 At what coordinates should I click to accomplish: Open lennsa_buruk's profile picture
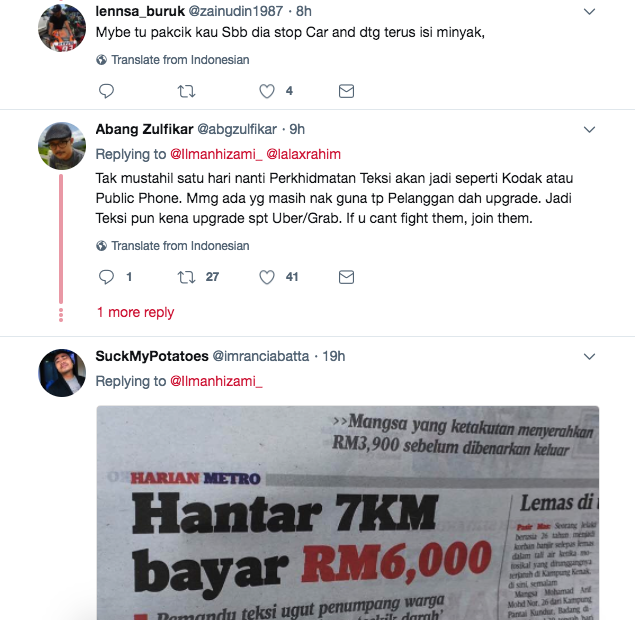pyautogui.click(x=62, y=28)
